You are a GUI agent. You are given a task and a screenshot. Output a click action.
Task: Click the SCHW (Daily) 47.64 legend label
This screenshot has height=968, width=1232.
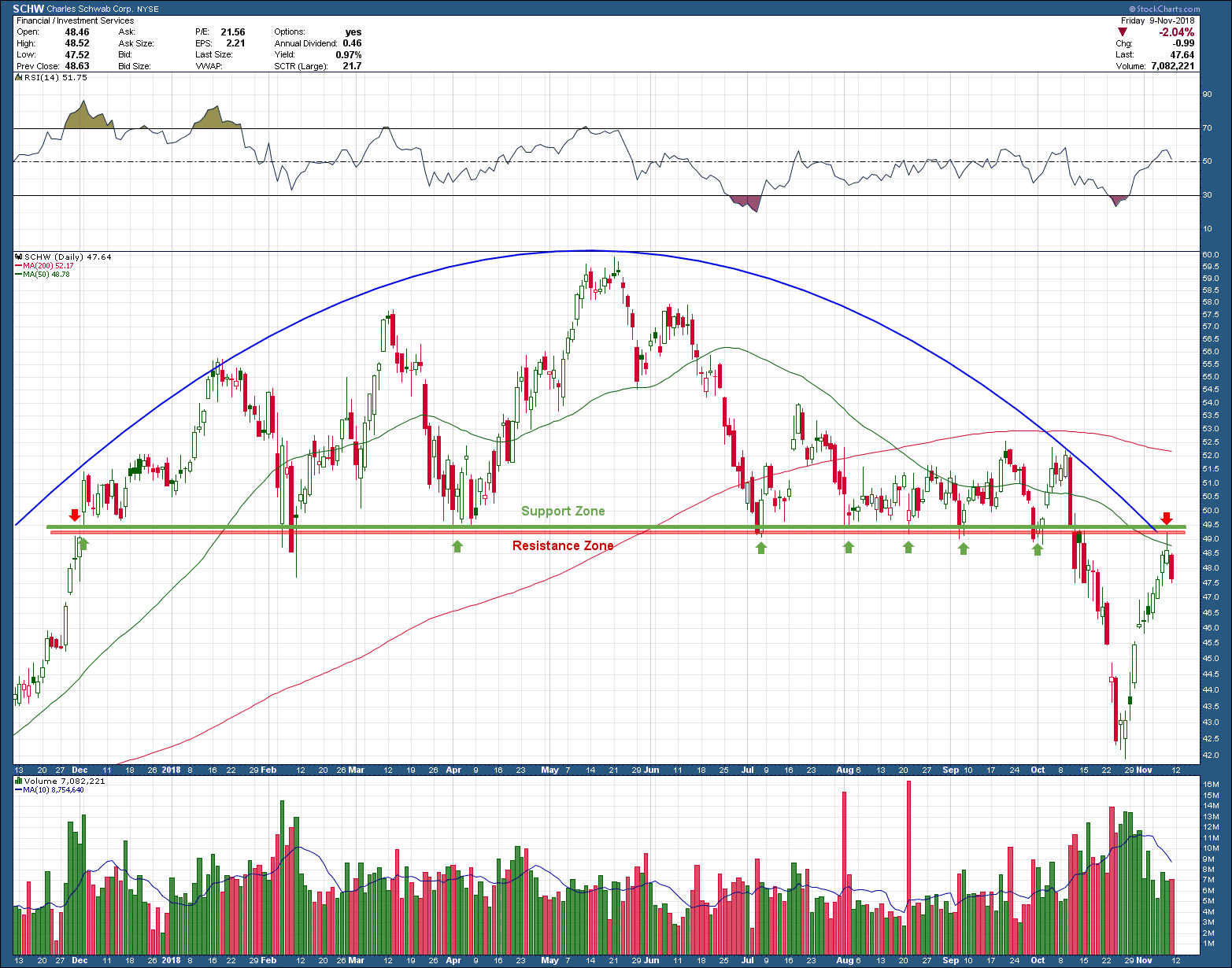[x=68, y=257]
